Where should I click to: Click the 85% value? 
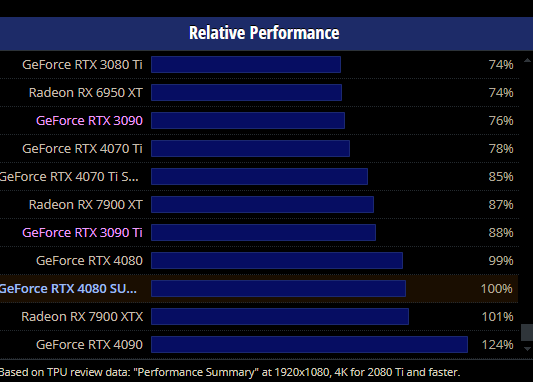pyautogui.click(x=501, y=177)
